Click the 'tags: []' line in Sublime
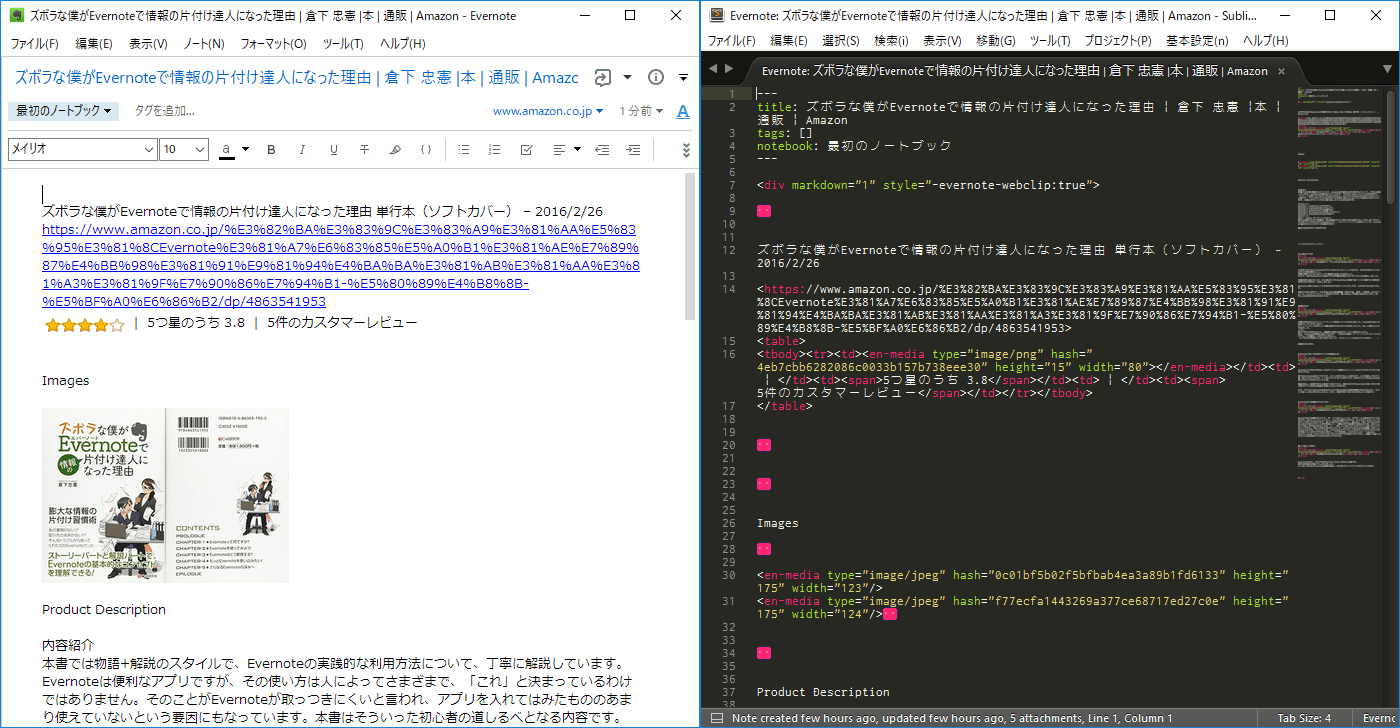The width and height of the screenshot is (1400, 728). pos(785,133)
